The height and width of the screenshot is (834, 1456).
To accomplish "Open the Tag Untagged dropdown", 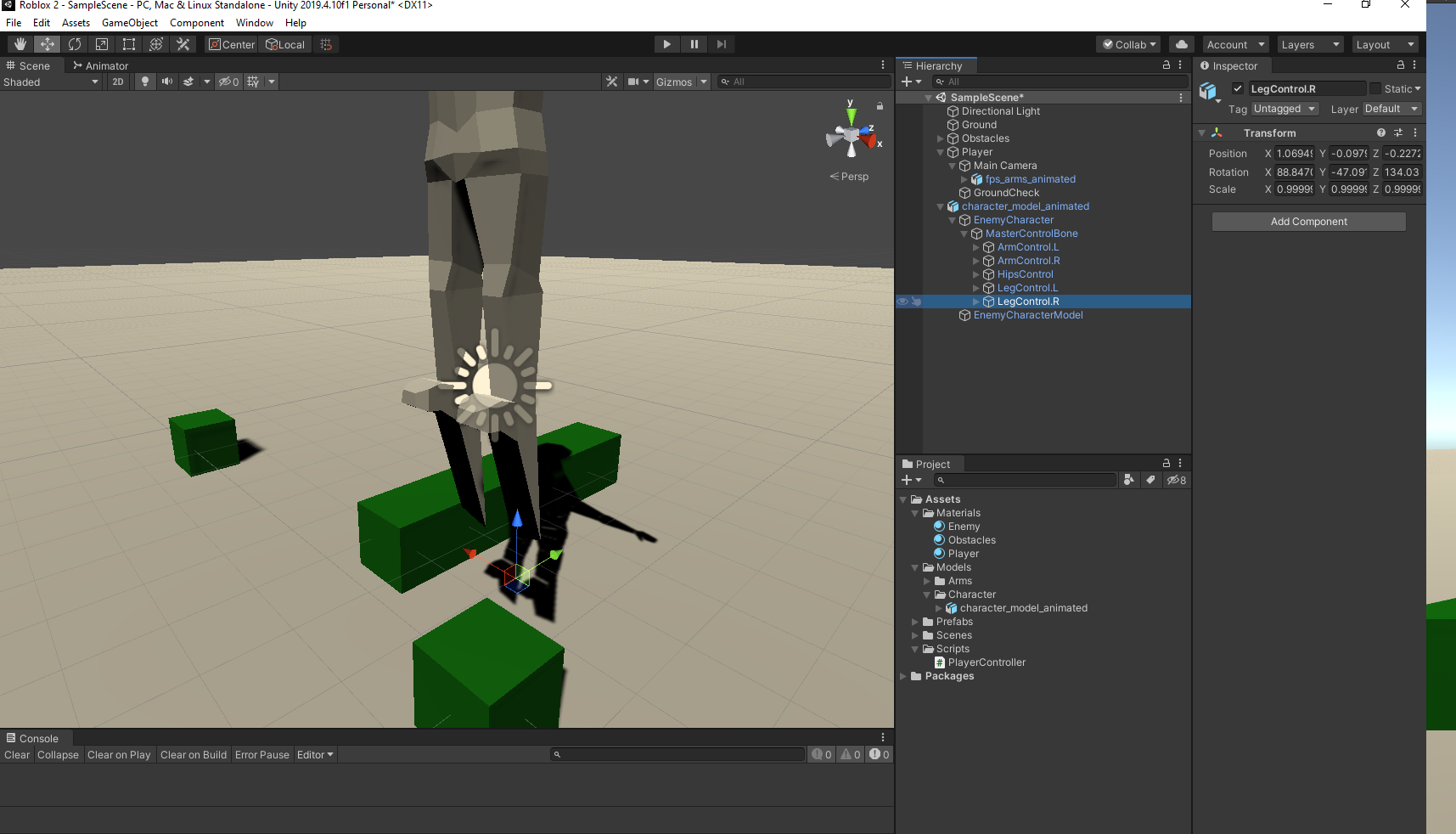I will [x=1285, y=109].
